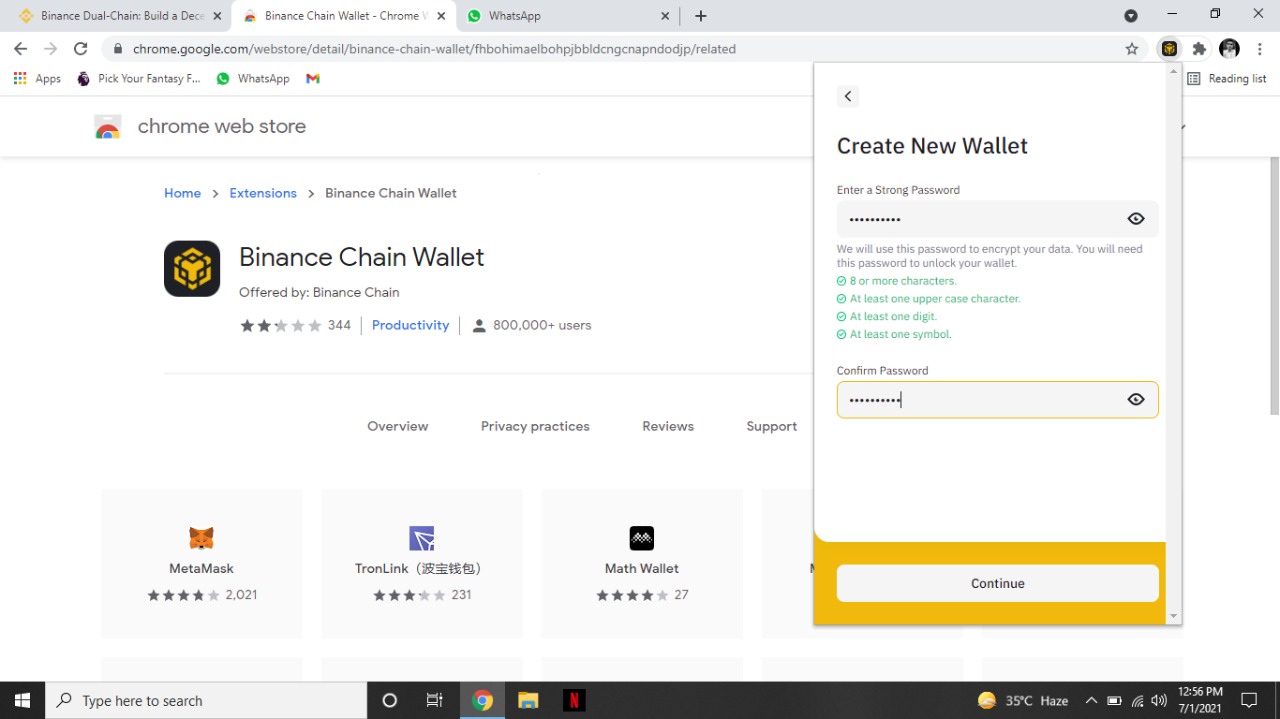Close the Binance Dual-Chain tab

(217, 16)
